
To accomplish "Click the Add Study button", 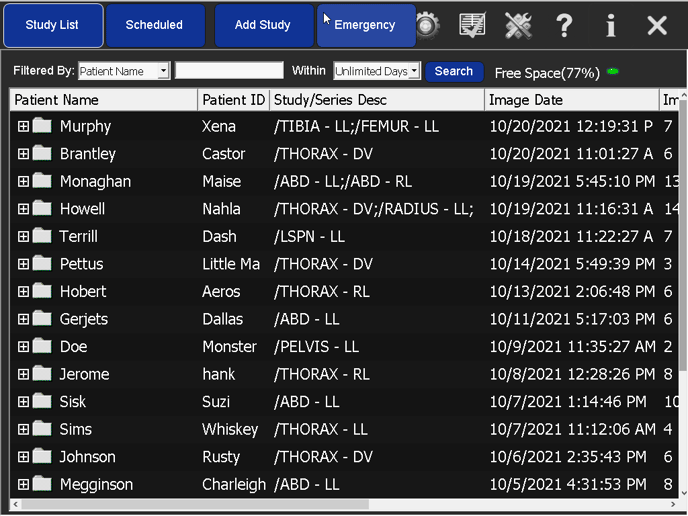I will (263, 25).
